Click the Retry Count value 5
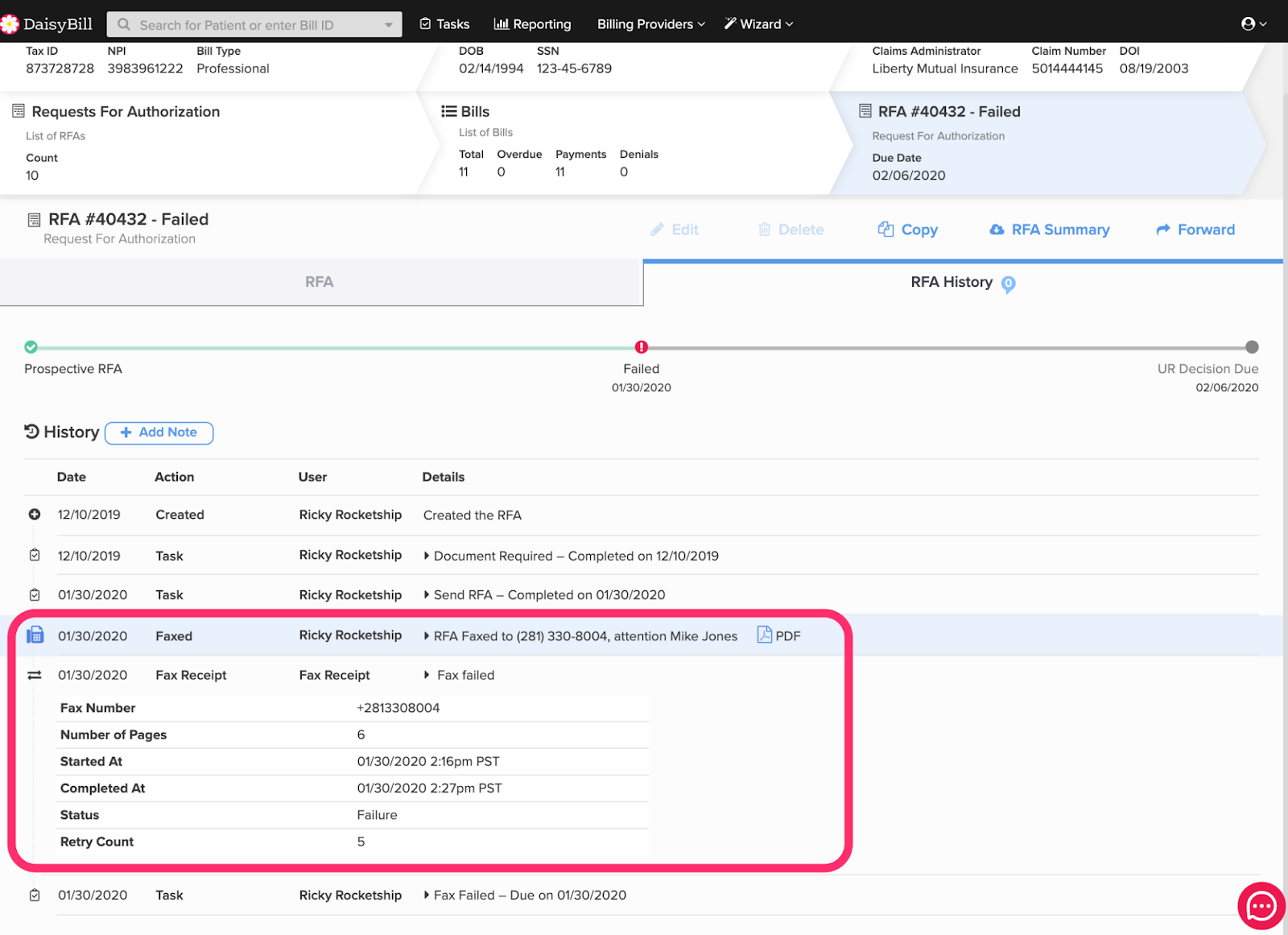 tap(361, 842)
